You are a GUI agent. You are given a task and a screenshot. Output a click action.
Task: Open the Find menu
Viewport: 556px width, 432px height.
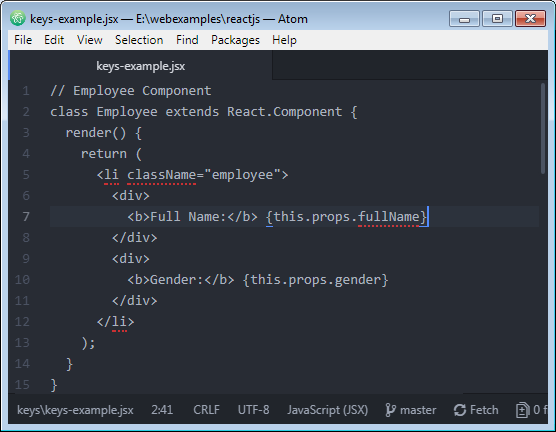coord(187,40)
